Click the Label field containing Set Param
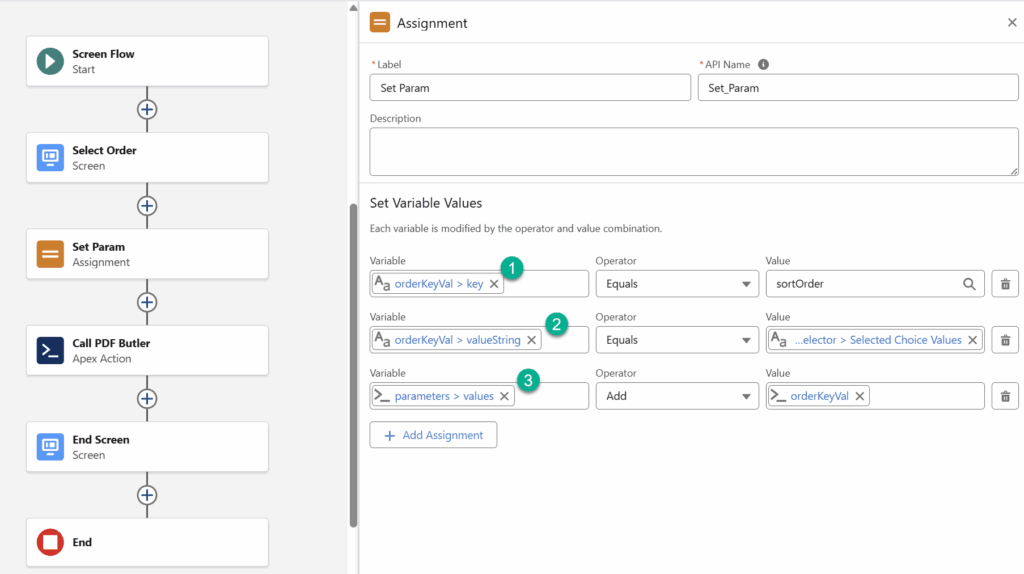The height and width of the screenshot is (574, 1024). [x=529, y=88]
